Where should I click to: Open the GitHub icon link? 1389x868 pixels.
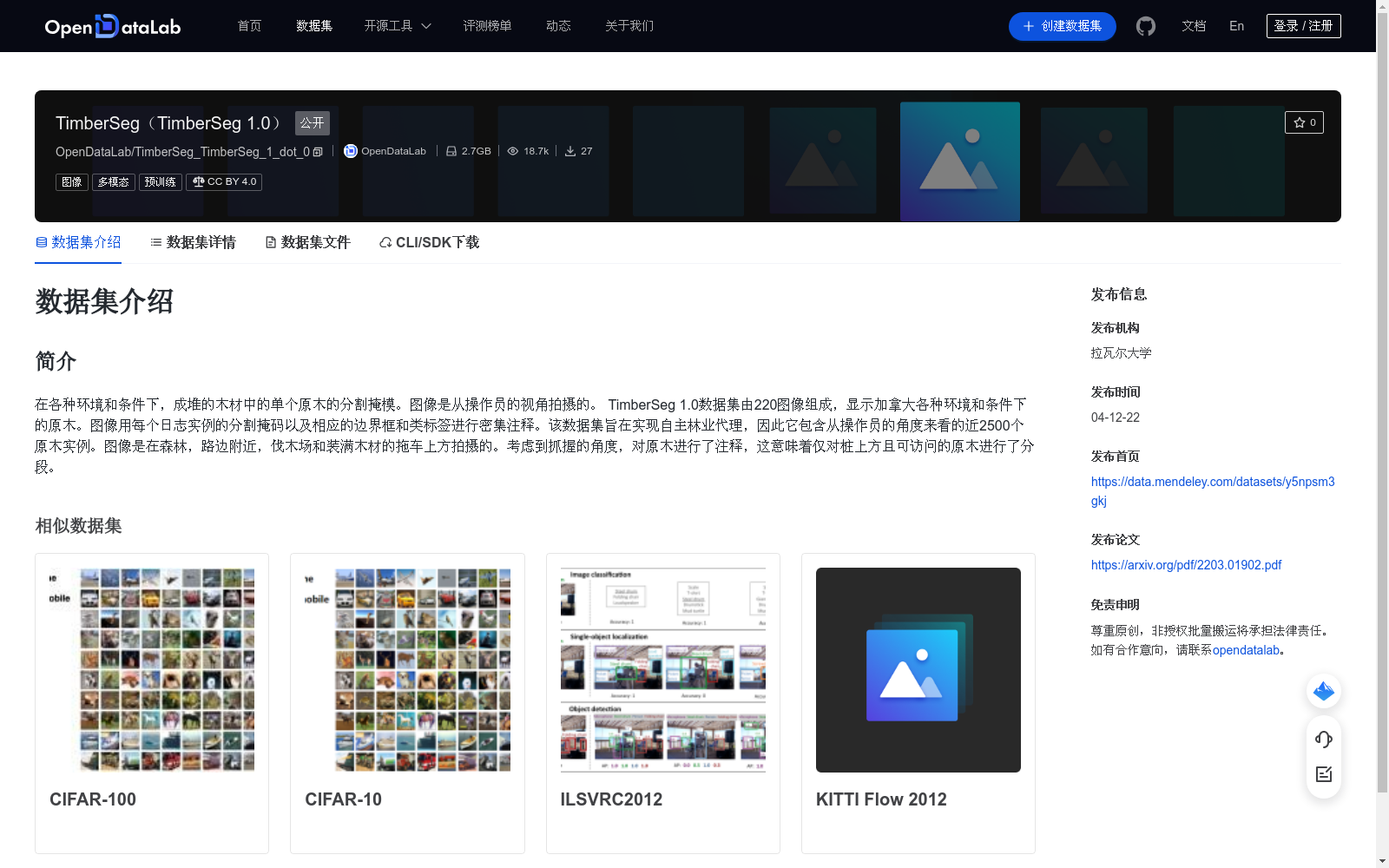pos(1146,26)
